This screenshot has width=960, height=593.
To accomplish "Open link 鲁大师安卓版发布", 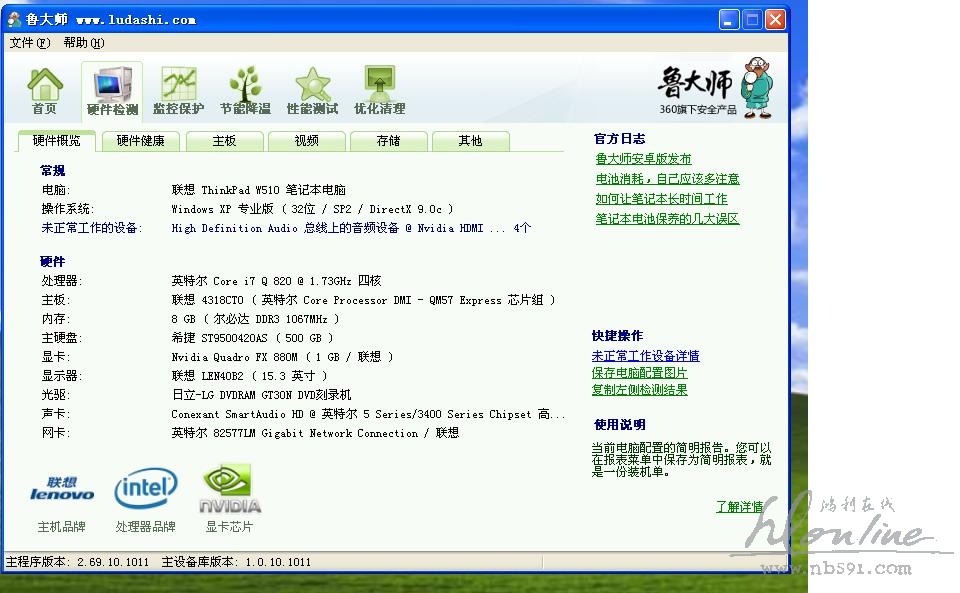I will coord(643,159).
